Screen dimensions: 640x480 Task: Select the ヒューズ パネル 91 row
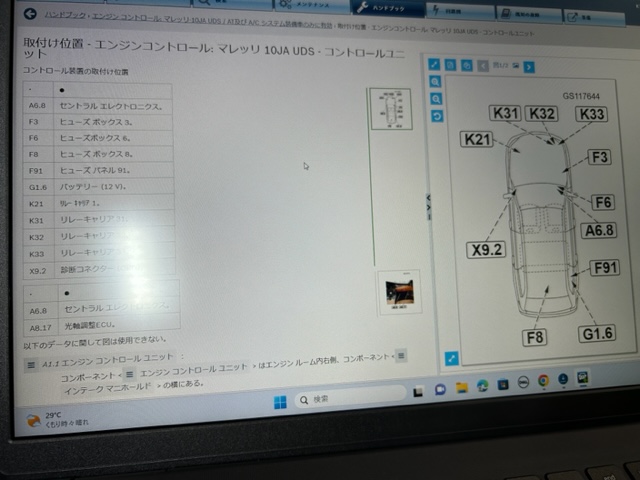tap(99, 171)
